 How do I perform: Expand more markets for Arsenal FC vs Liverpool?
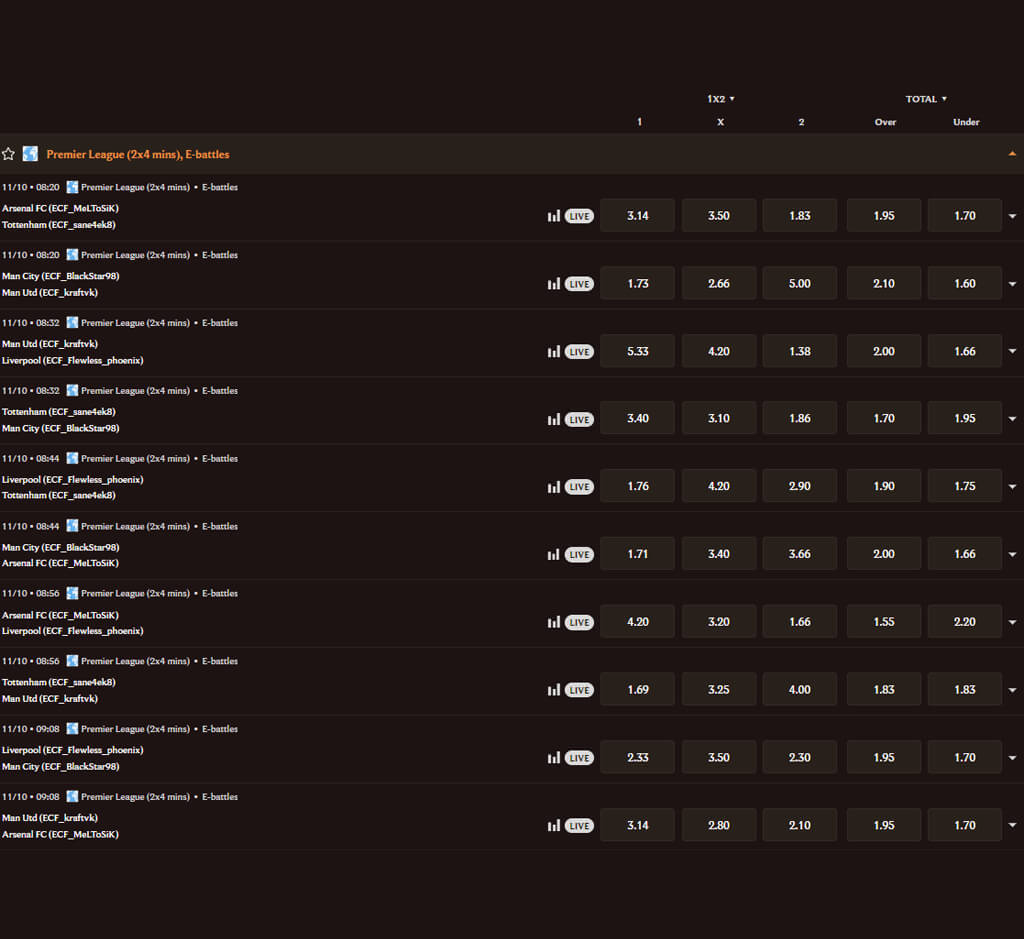(1012, 622)
